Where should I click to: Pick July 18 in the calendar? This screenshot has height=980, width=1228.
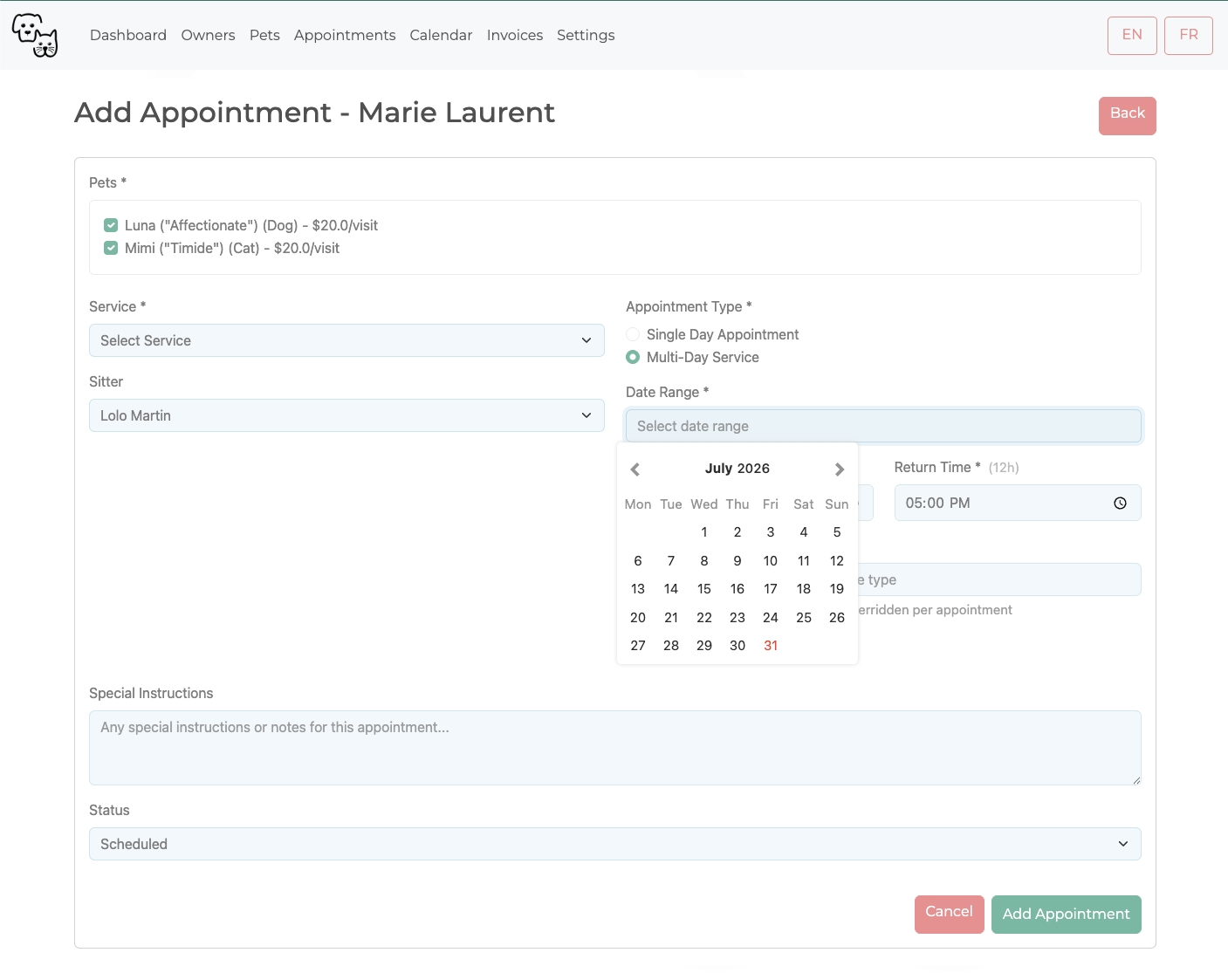click(804, 589)
